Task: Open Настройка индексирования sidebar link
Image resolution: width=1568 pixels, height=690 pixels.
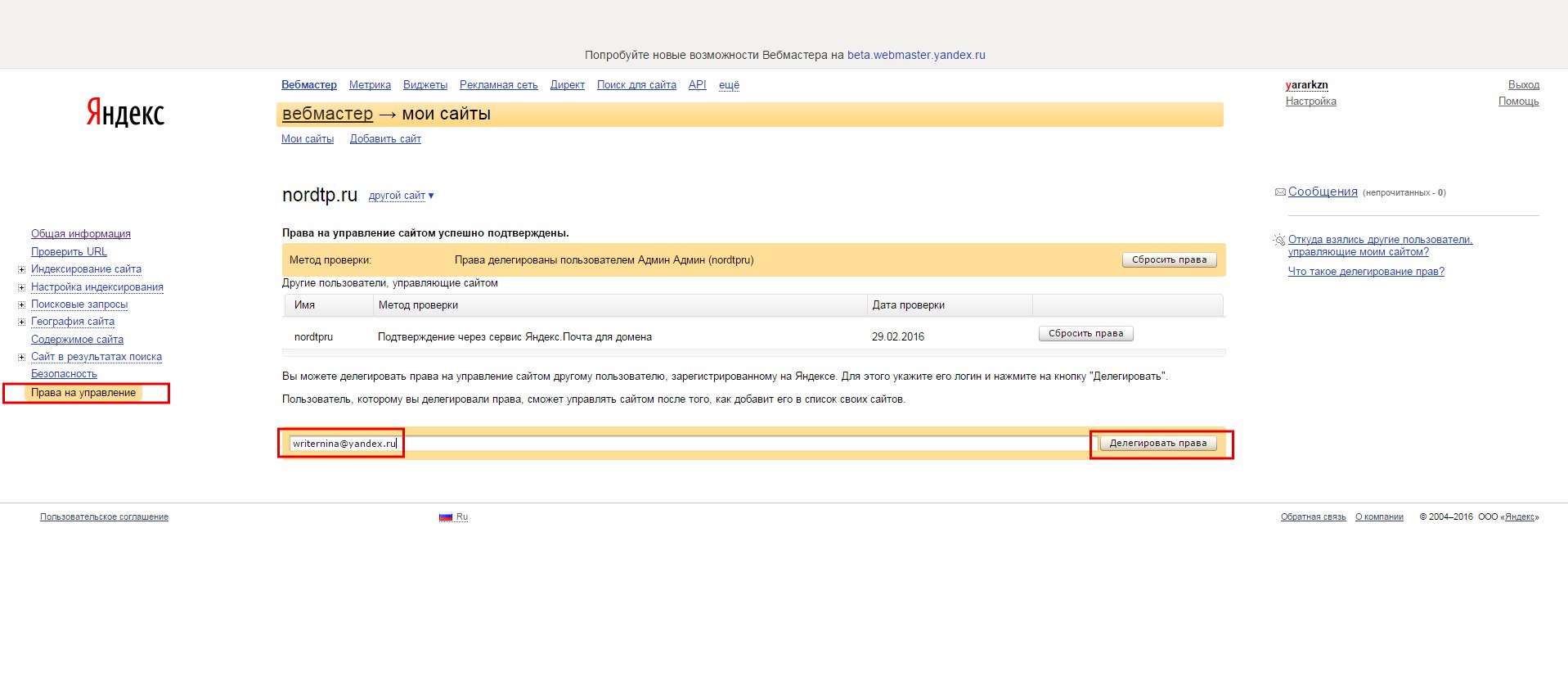Action: pos(97,287)
